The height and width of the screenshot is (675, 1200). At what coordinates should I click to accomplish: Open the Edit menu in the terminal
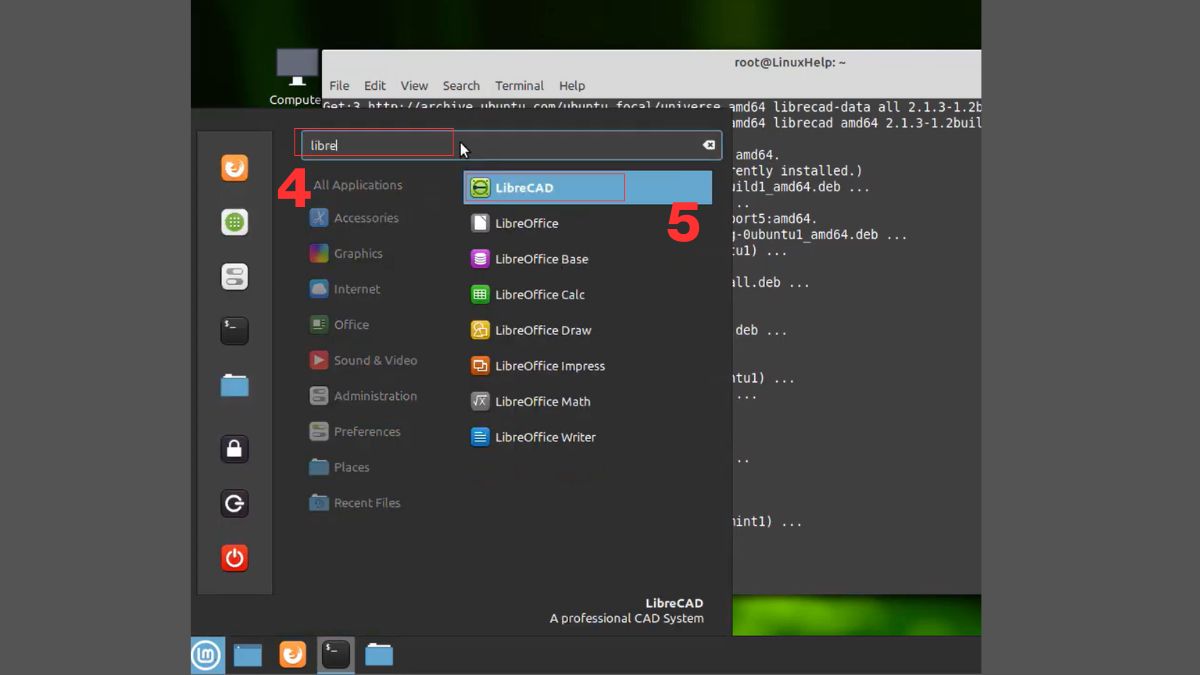[x=375, y=86]
